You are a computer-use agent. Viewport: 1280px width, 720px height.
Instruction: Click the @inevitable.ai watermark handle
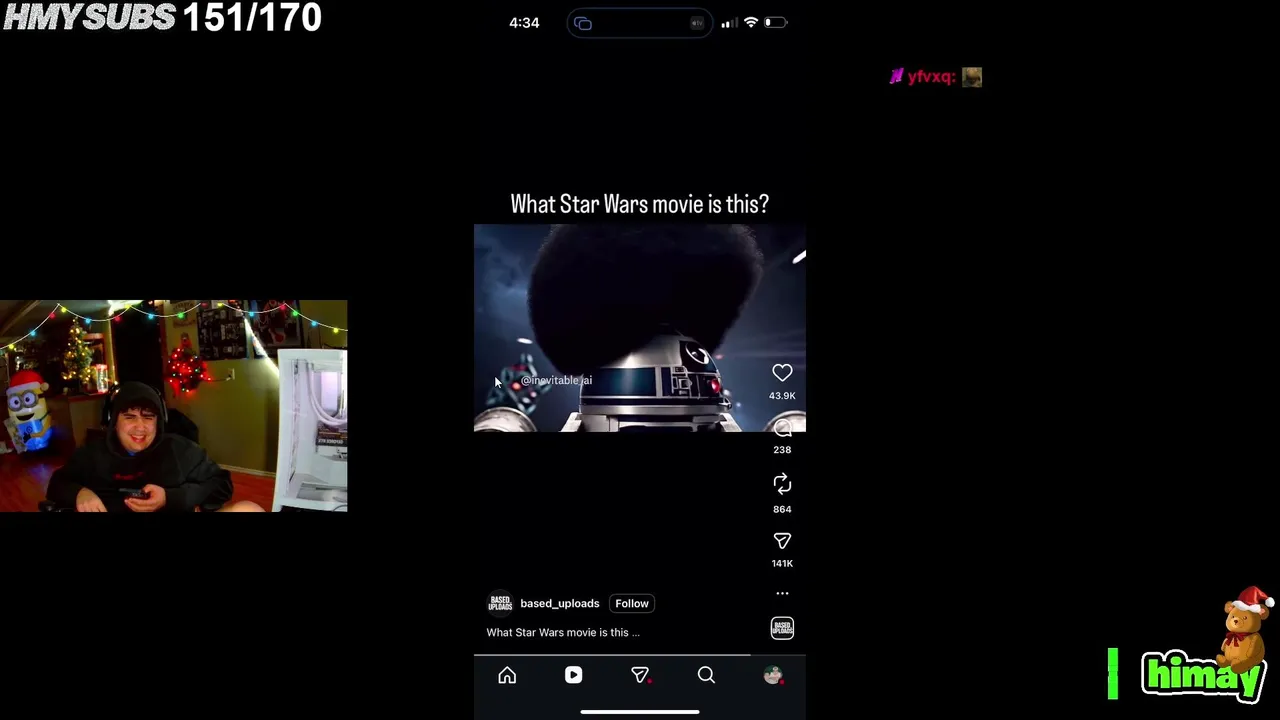[x=557, y=380]
